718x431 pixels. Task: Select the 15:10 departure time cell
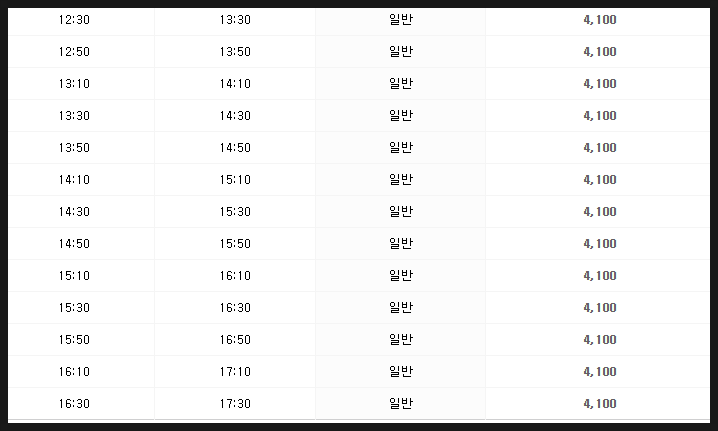pos(74,276)
